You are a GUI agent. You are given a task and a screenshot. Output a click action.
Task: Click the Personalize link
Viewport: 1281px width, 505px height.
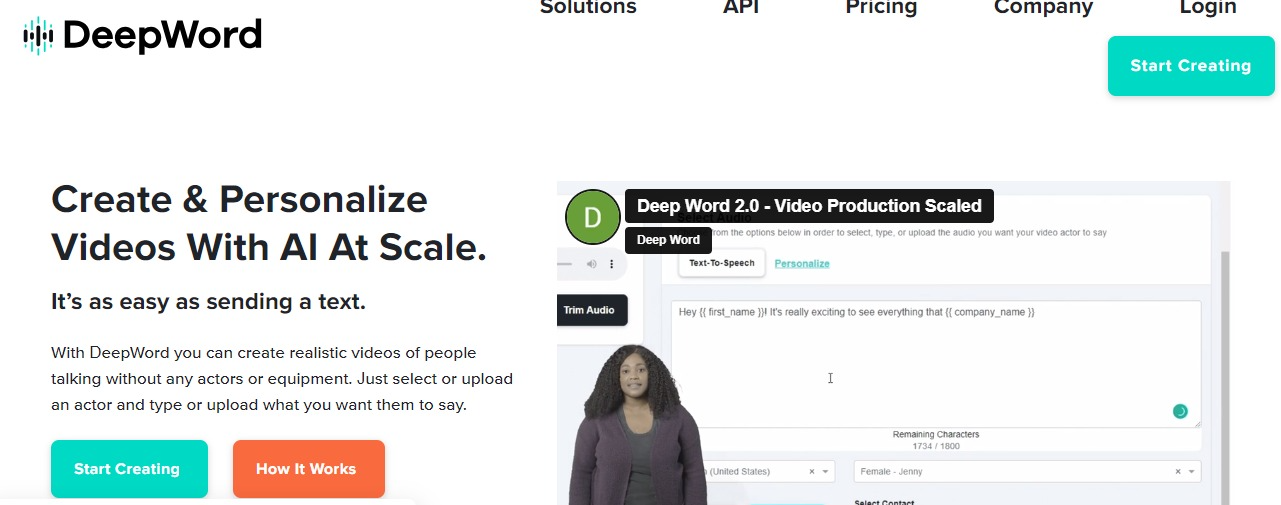802,263
